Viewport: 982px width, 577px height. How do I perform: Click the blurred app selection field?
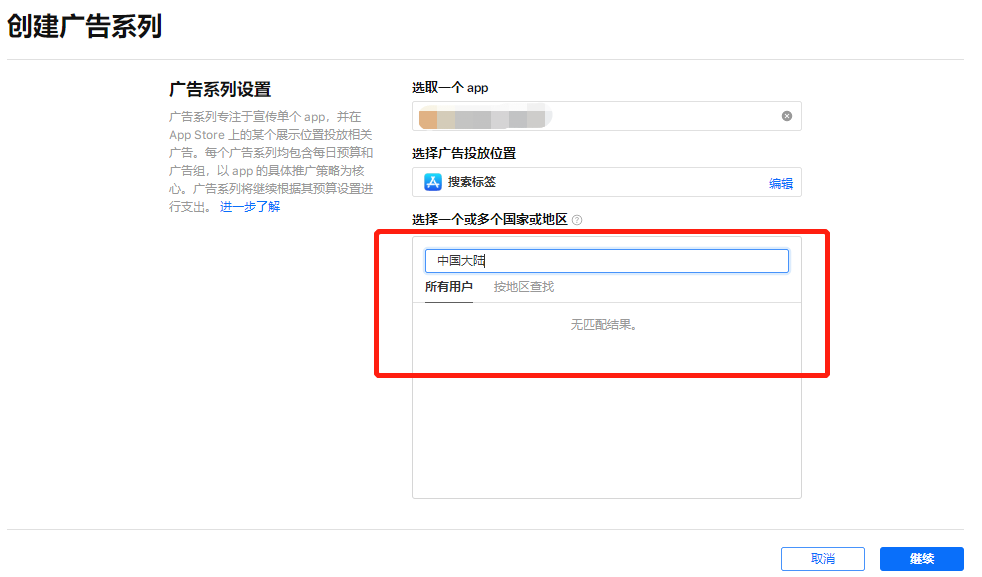pyautogui.click(x=606, y=116)
